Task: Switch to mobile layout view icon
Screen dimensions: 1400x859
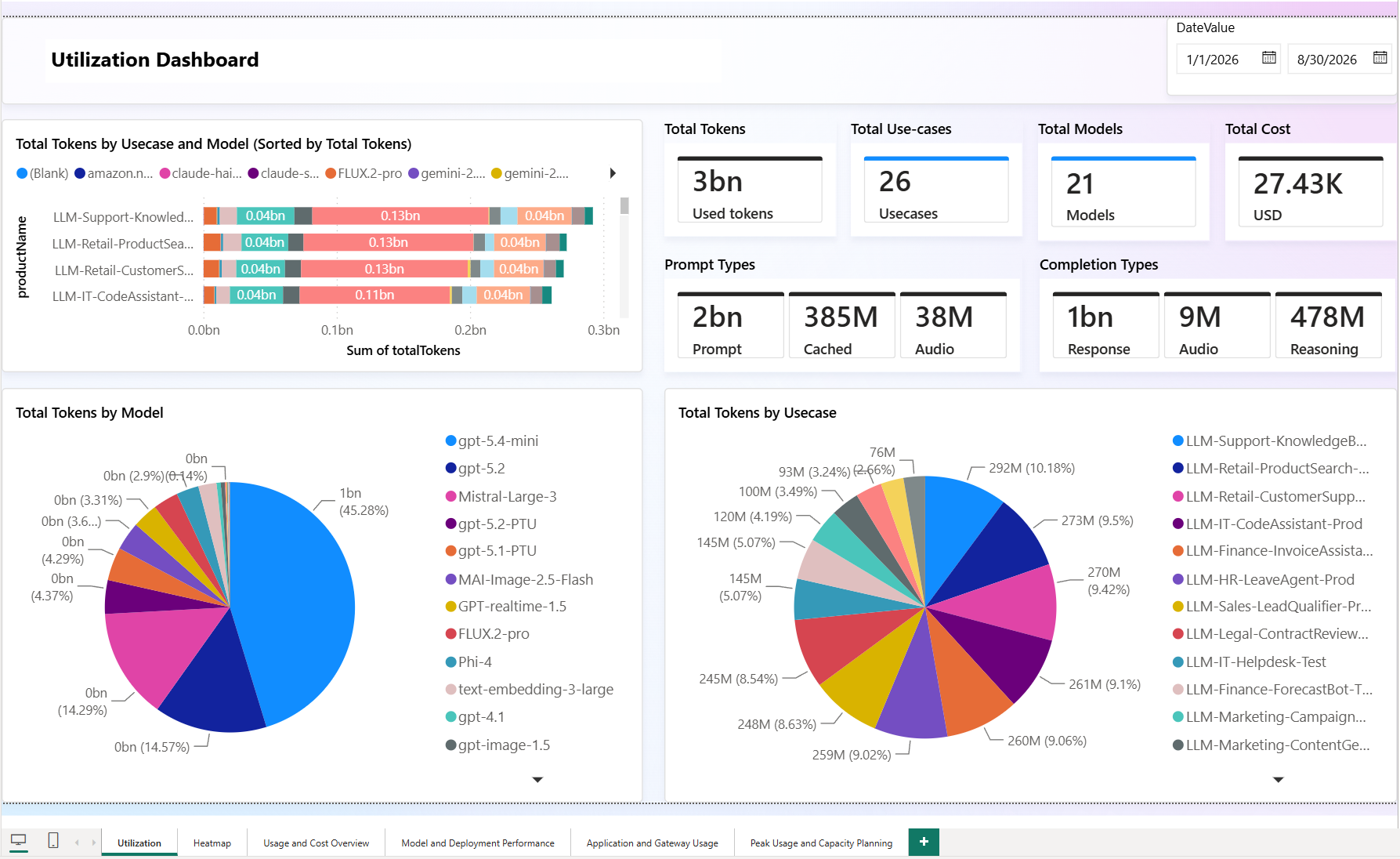Action: pyautogui.click(x=53, y=841)
